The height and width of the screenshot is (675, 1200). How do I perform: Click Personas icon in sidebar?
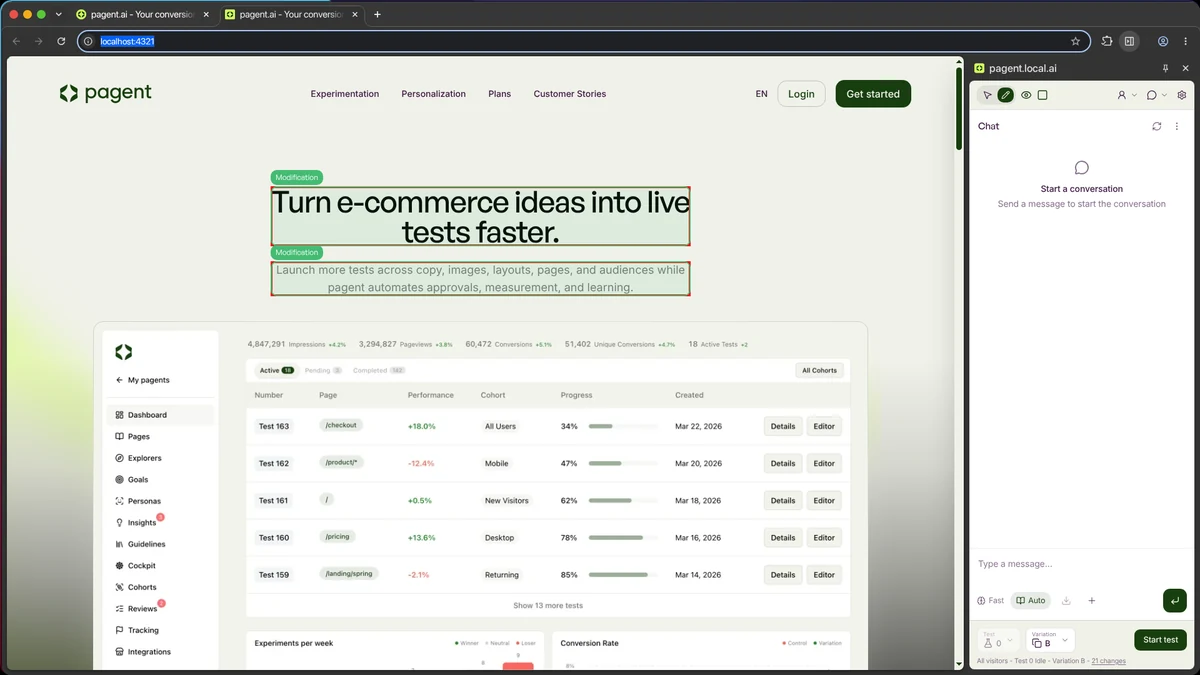(x=120, y=501)
